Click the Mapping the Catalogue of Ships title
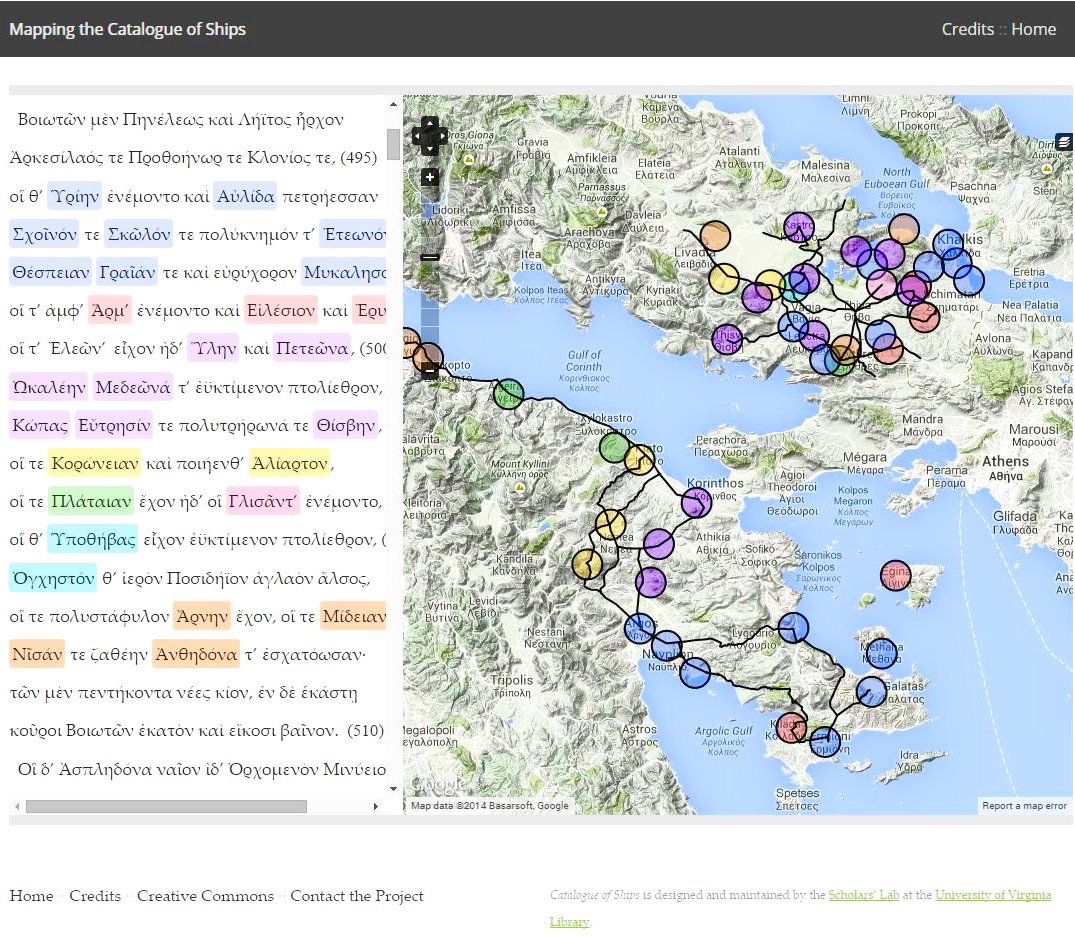1075x938 pixels. coord(128,29)
